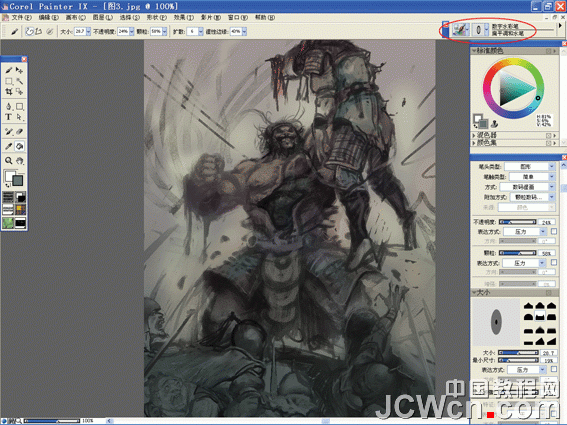Image resolution: width=567 pixels, height=425 pixels.
Task: Open the 编辑 menu
Action: (49, 17)
